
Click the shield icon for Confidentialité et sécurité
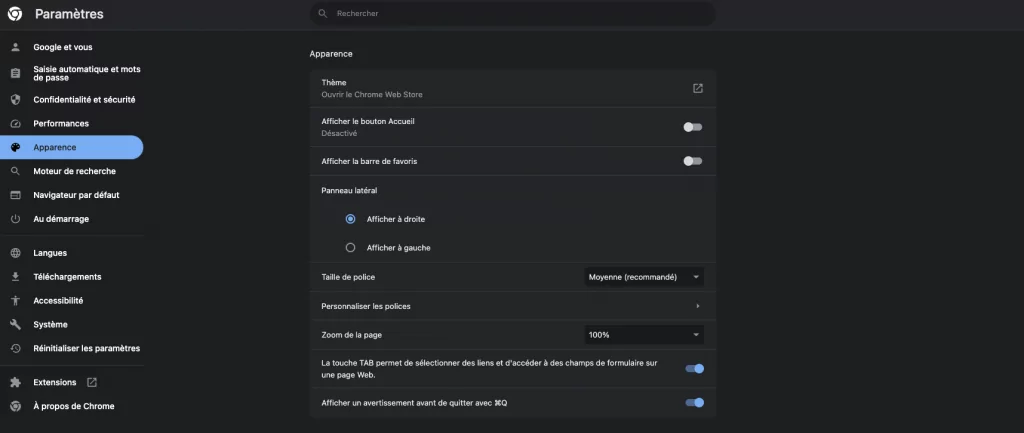click(15, 100)
